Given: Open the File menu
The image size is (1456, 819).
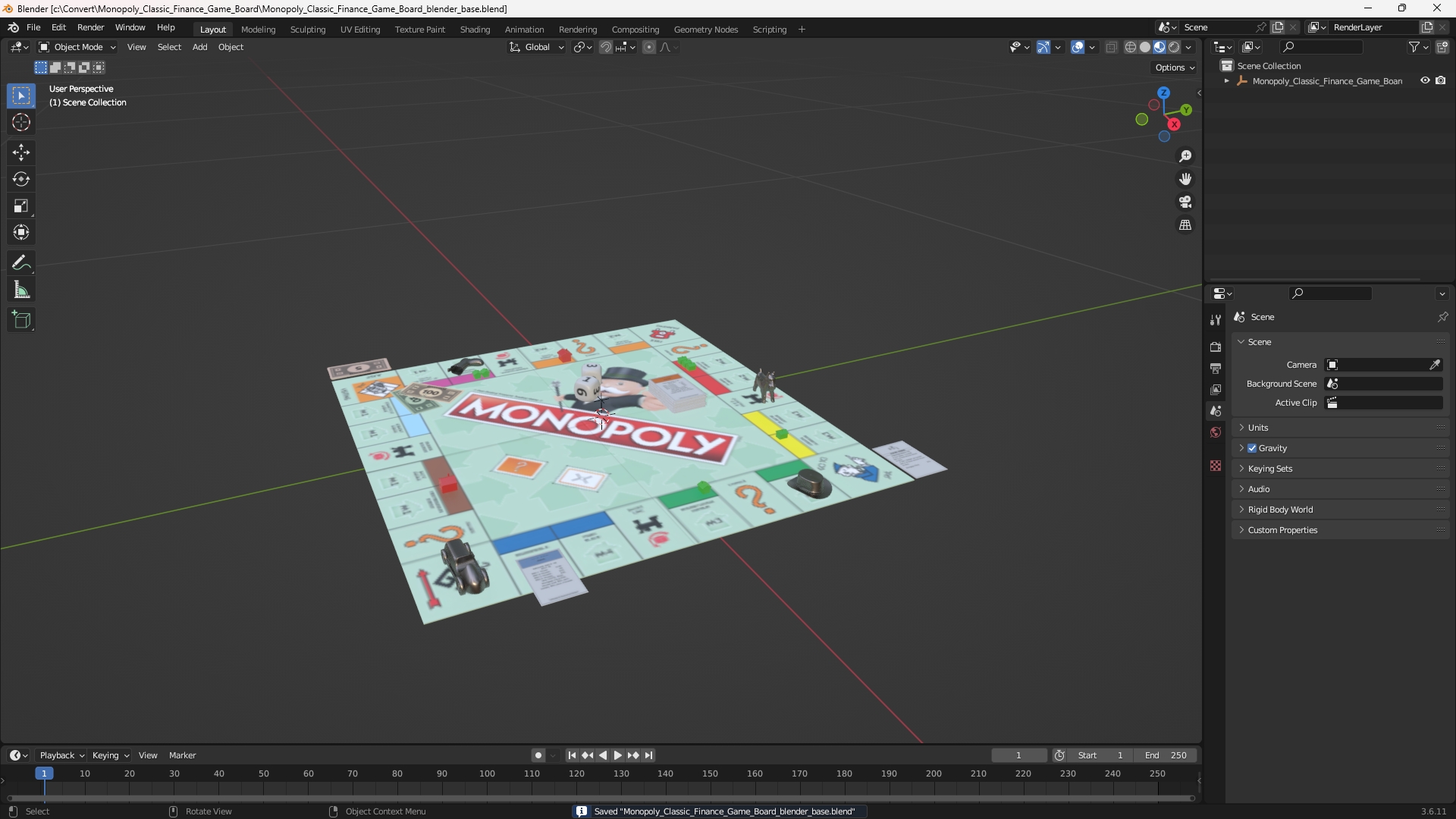Looking at the screenshot, I should pos(33,27).
